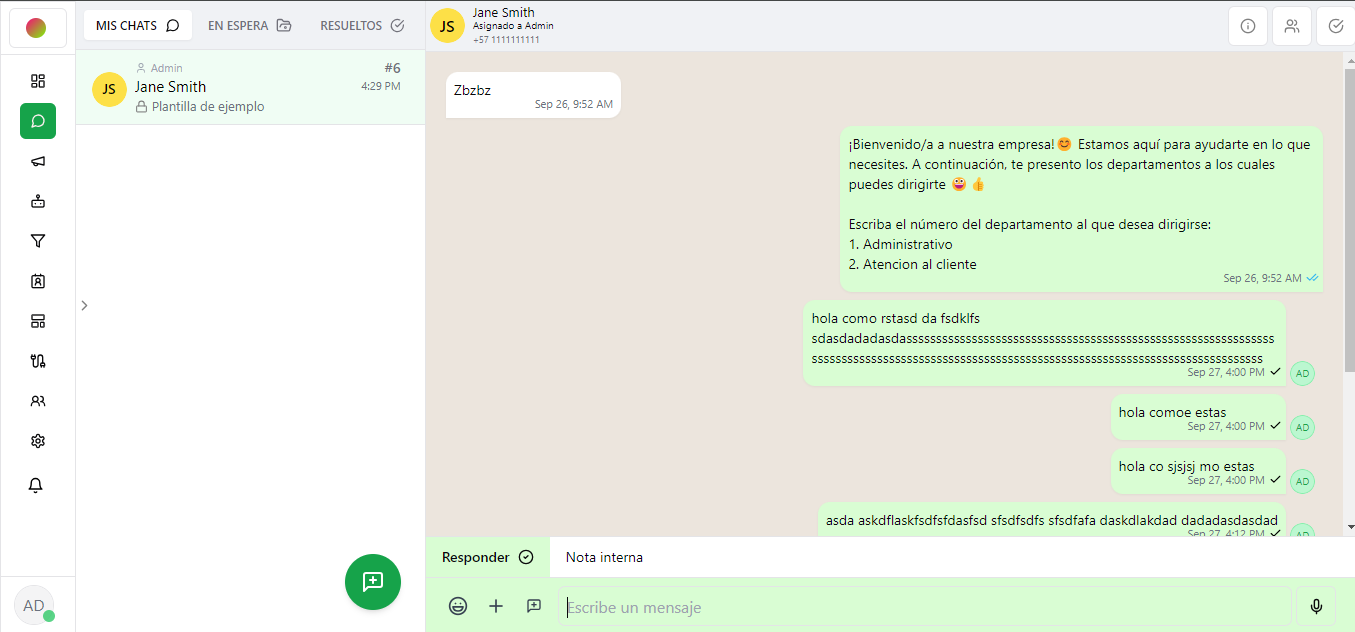Screen dimensions: 1355x632
Task: Switch to the RESUELTOS tab
Action: [362, 26]
